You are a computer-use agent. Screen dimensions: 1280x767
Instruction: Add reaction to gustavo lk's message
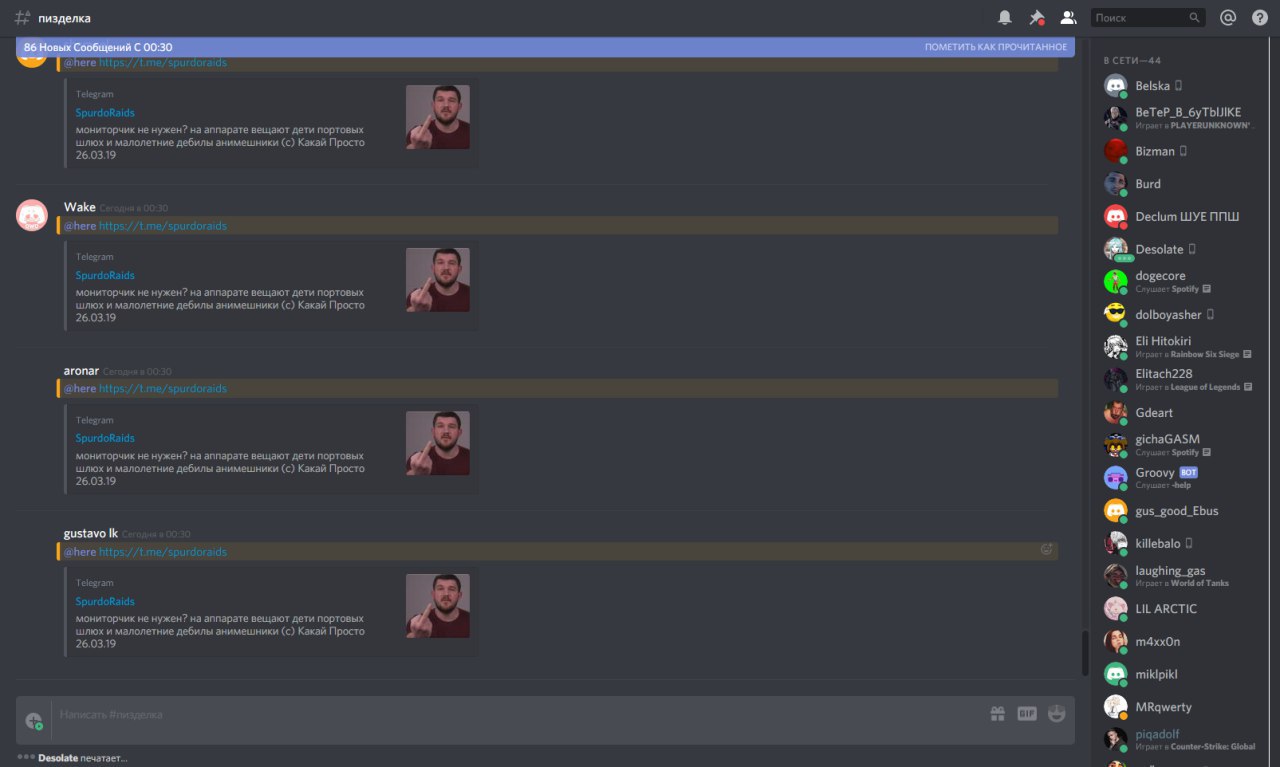[x=1047, y=549]
